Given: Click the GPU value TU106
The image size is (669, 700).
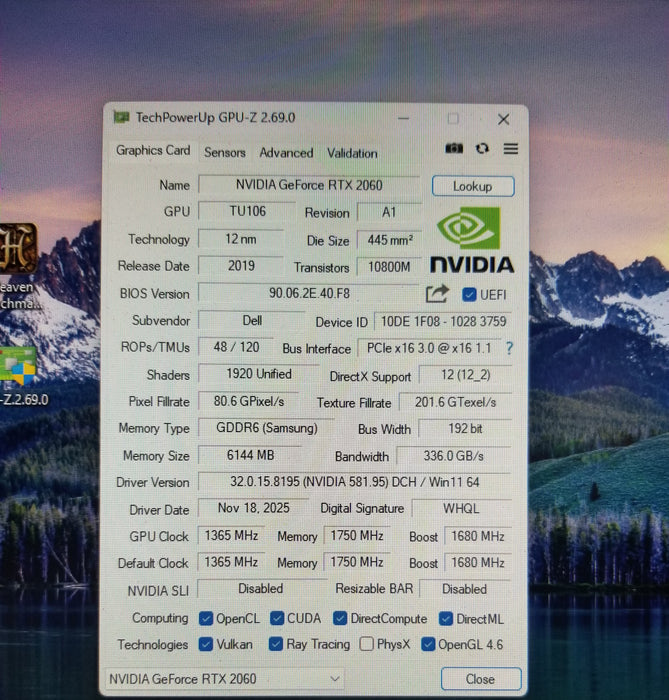Looking at the screenshot, I should pyautogui.click(x=247, y=211).
